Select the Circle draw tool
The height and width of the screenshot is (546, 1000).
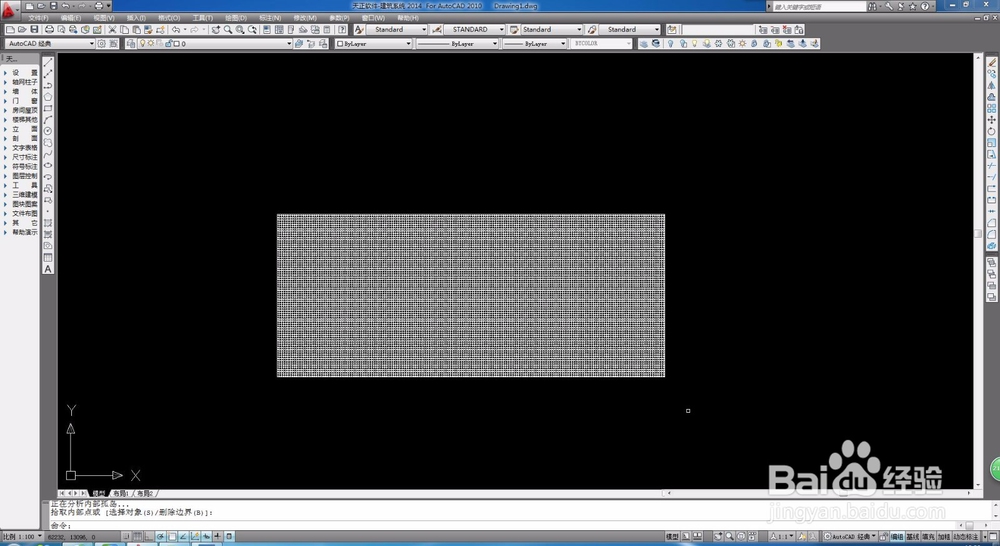(48, 131)
